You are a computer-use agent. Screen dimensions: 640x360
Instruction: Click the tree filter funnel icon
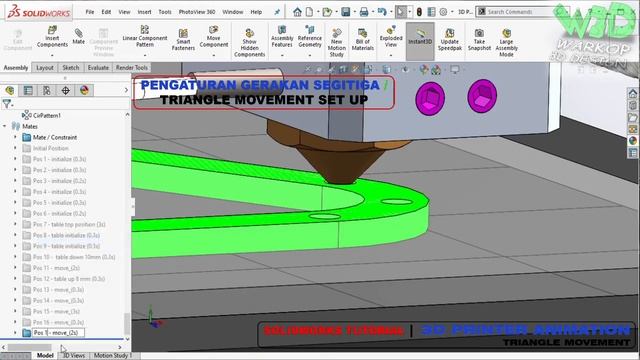pyautogui.click(x=7, y=104)
